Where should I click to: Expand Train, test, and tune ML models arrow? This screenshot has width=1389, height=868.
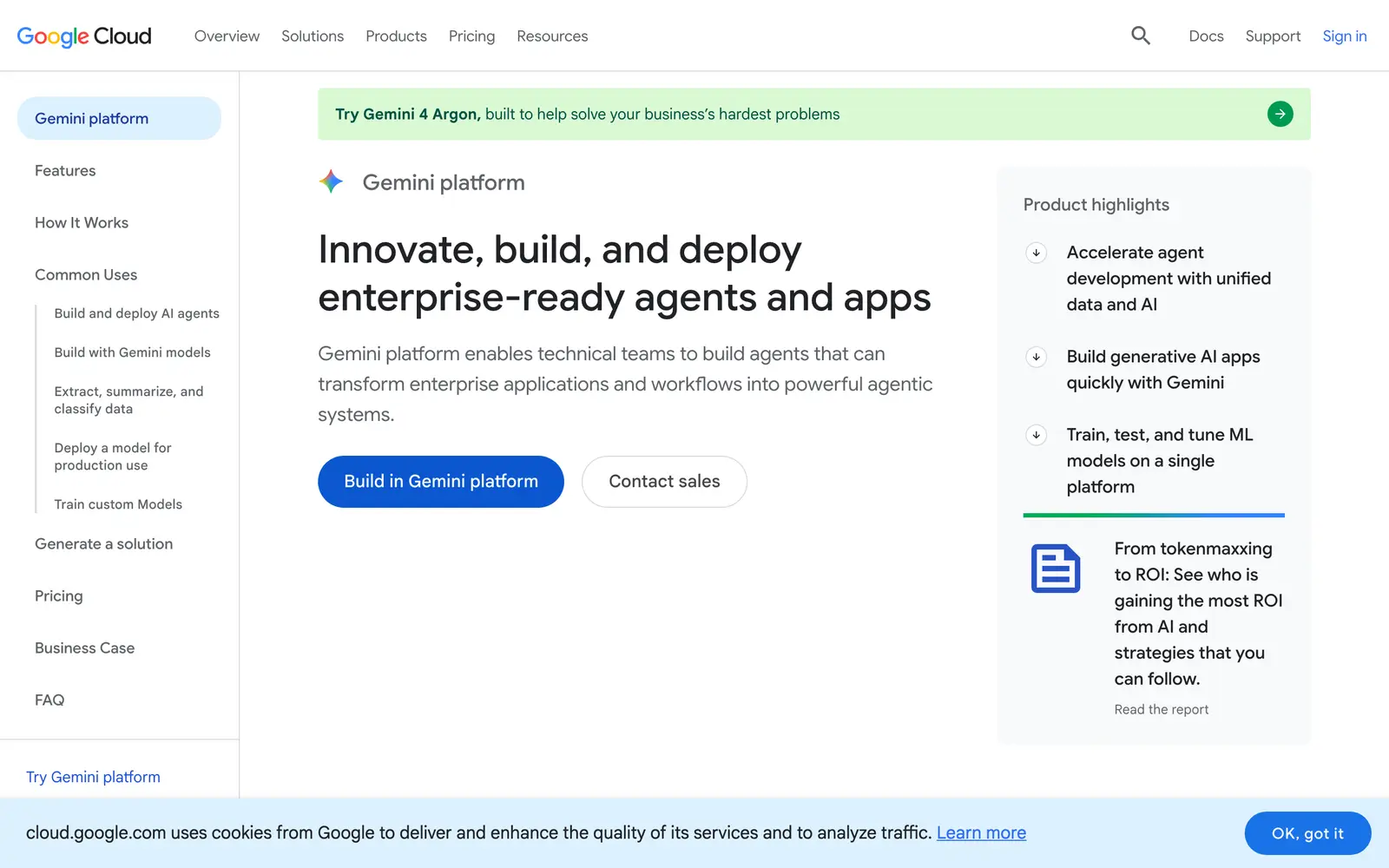pyautogui.click(x=1036, y=435)
